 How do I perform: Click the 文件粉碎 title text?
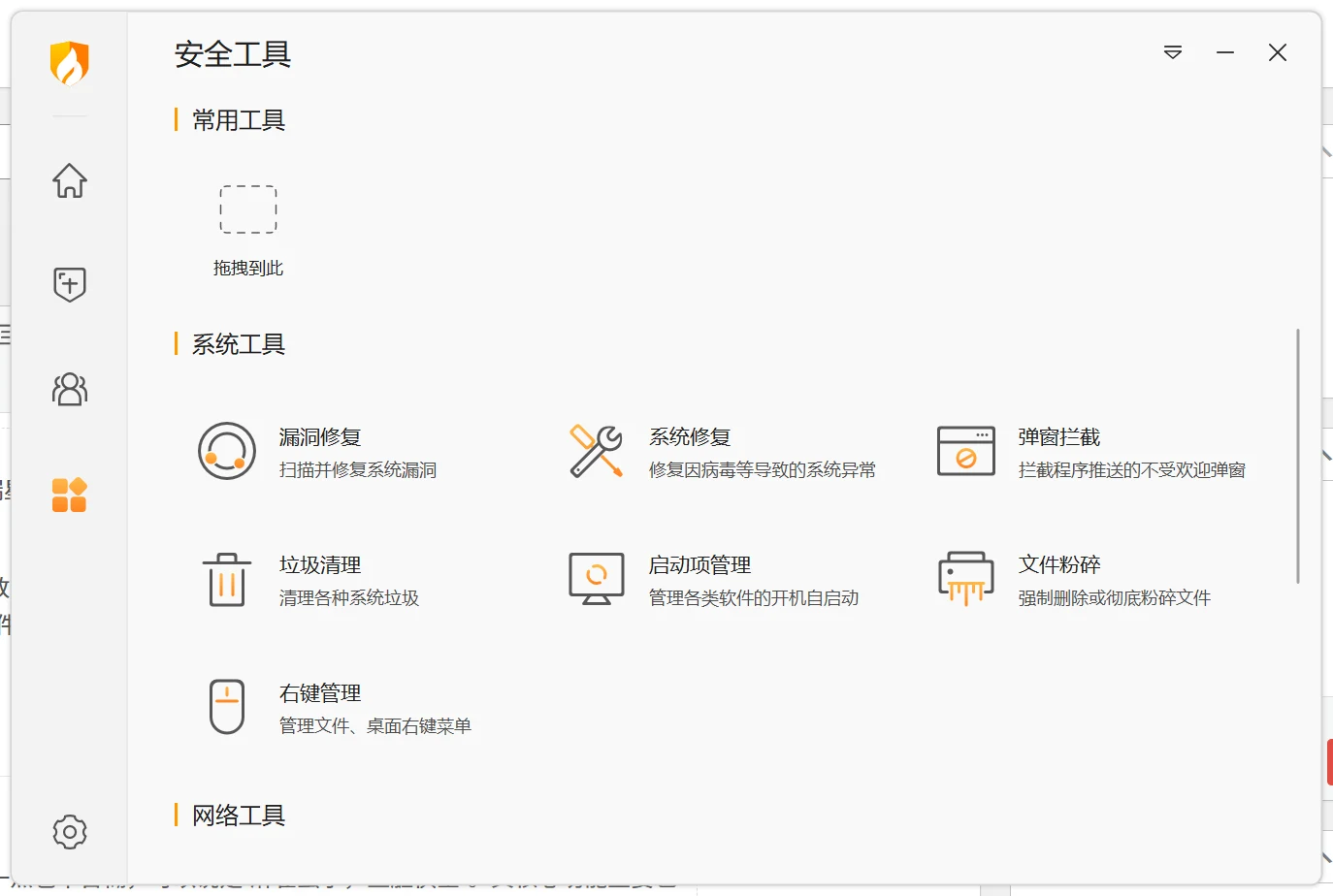[1059, 565]
